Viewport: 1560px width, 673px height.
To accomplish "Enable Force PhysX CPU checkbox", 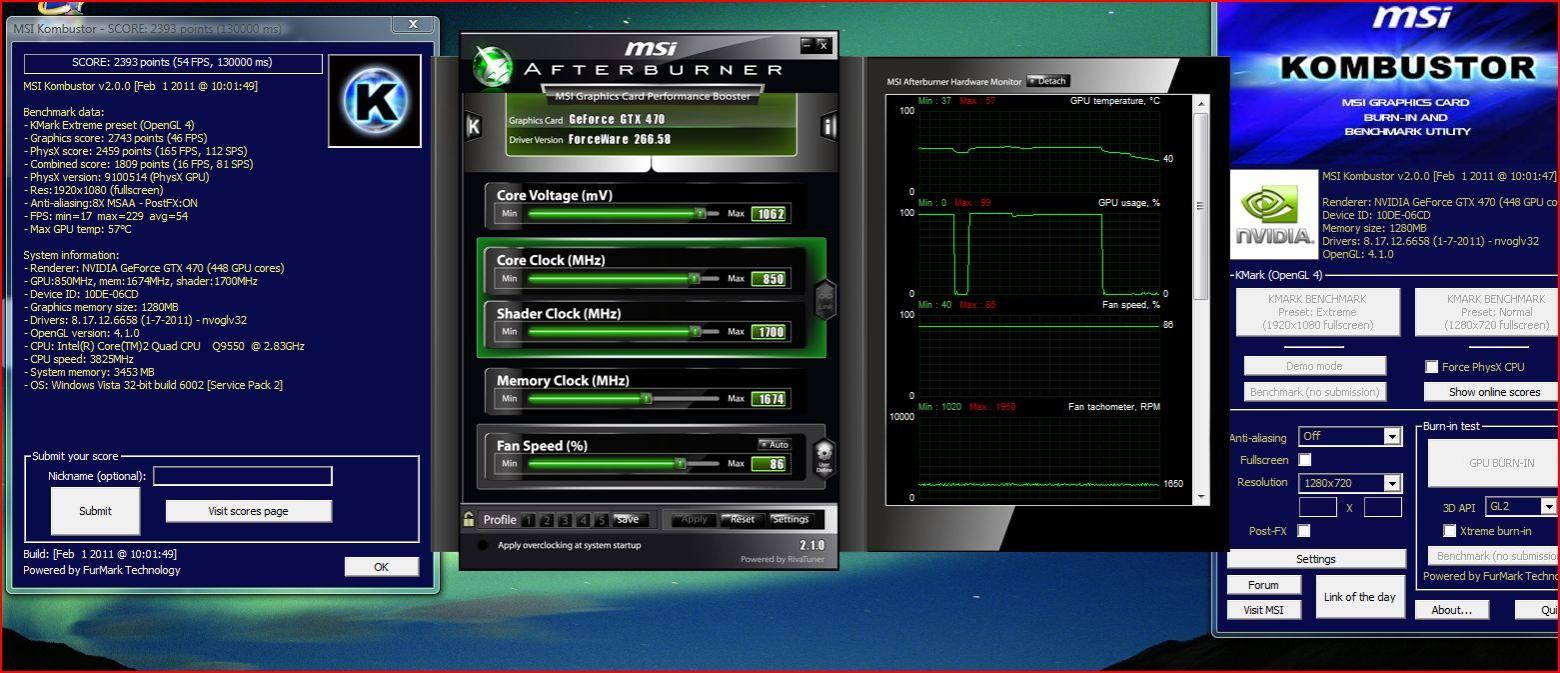I will 1431,367.
